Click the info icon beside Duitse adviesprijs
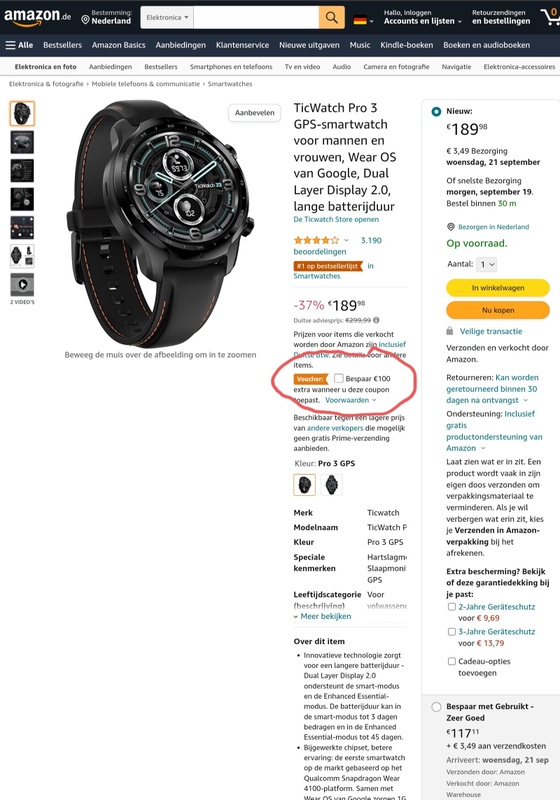Viewport: 560px width, 800px height. (376, 320)
